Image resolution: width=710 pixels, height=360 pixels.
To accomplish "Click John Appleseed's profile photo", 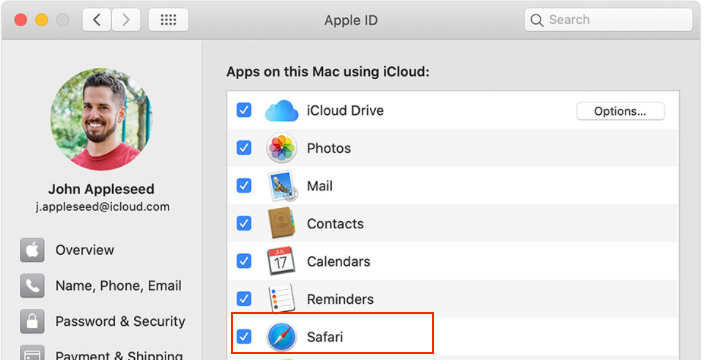I will click(x=101, y=120).
